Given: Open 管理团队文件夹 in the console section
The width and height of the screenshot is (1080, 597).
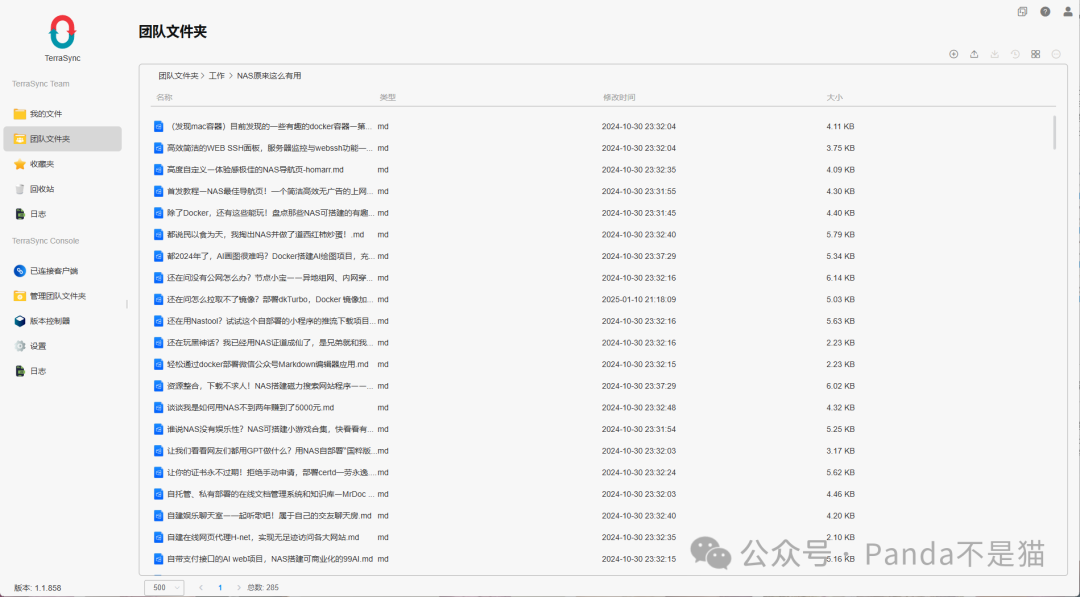Looking at the screenshot, I should (63, 296).
